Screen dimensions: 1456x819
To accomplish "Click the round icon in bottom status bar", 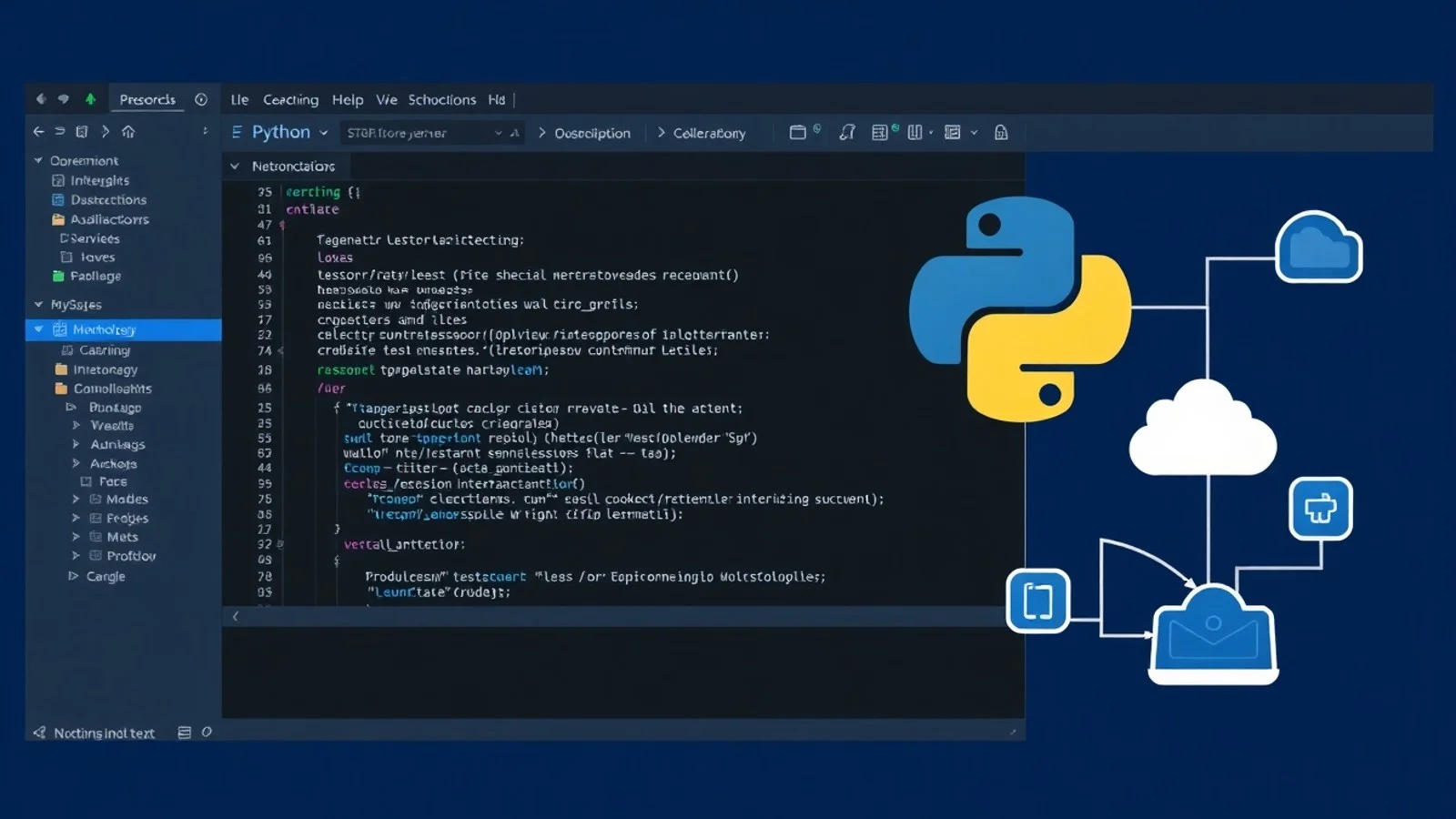I will pos(207,732).
